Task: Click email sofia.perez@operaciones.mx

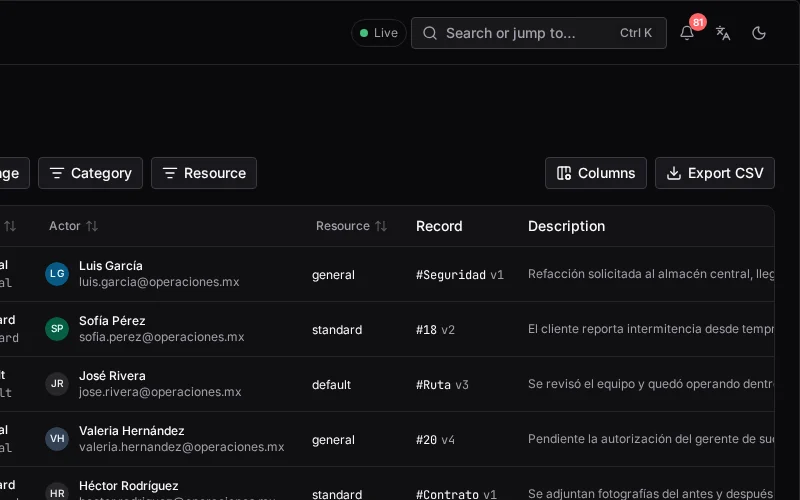Action: click(162, 337)
